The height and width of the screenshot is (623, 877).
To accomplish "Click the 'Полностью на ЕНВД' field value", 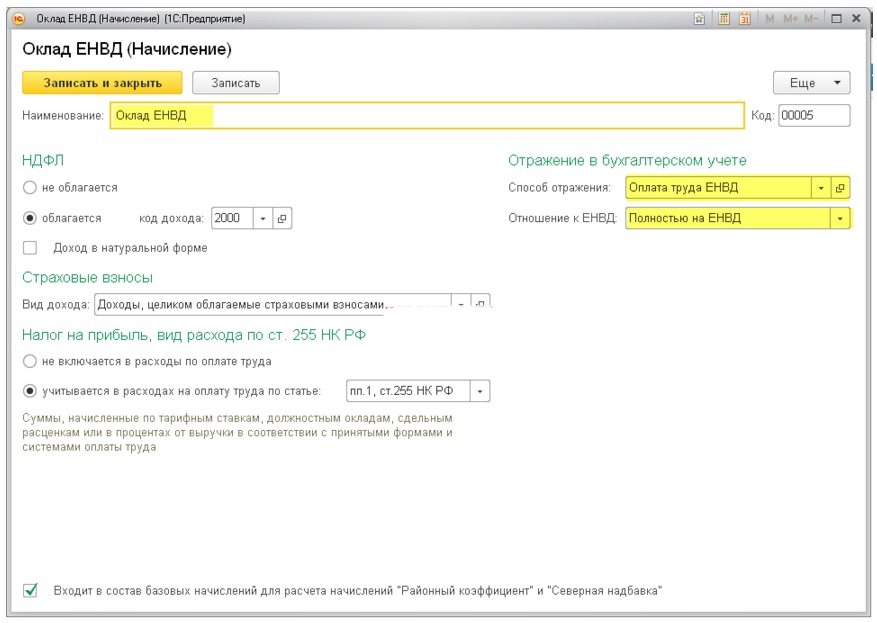I will 728,218.
